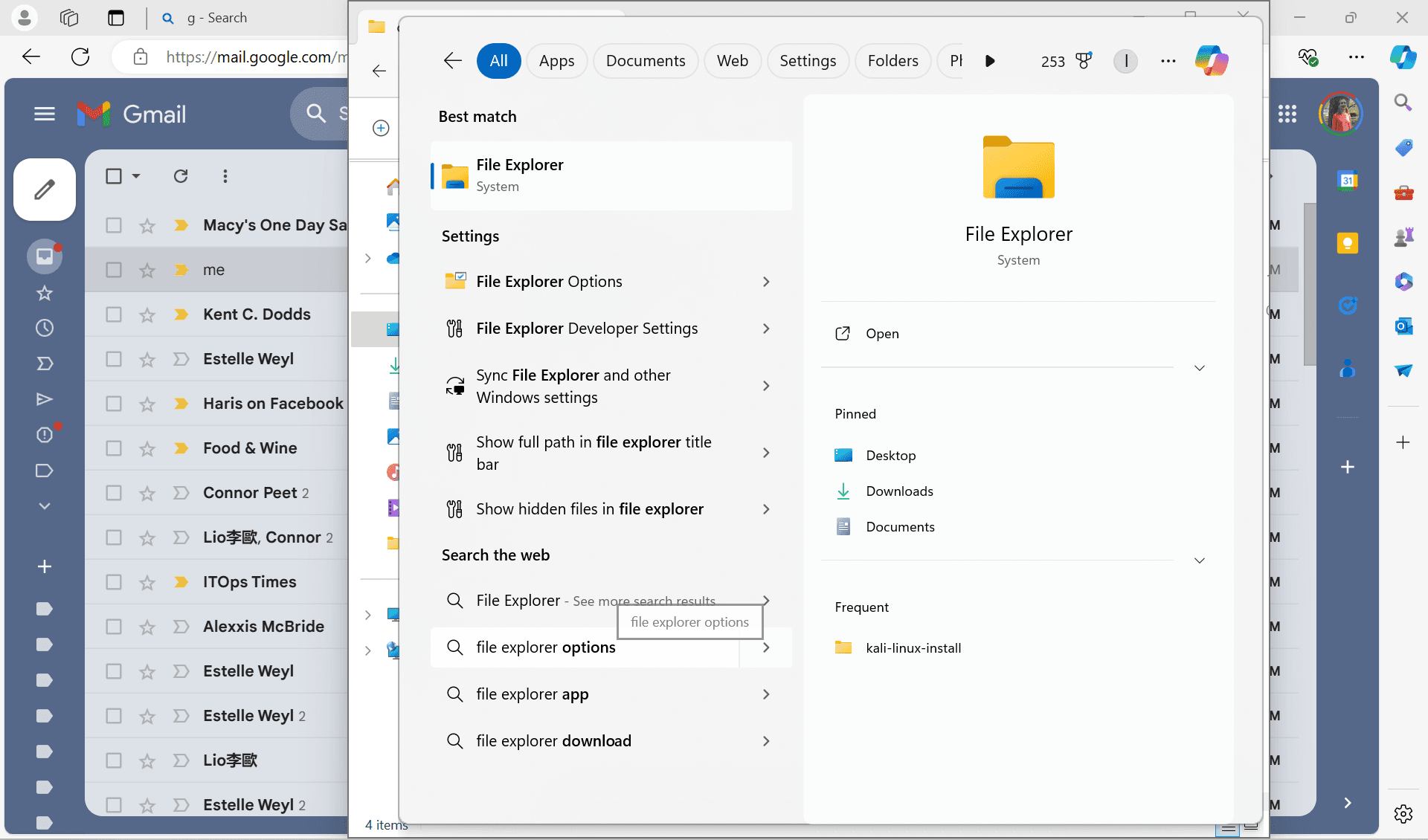Viewport: 1428px width, 840px height.
Task: Switch to the Settings filter tab
Action: coord(808,61)
